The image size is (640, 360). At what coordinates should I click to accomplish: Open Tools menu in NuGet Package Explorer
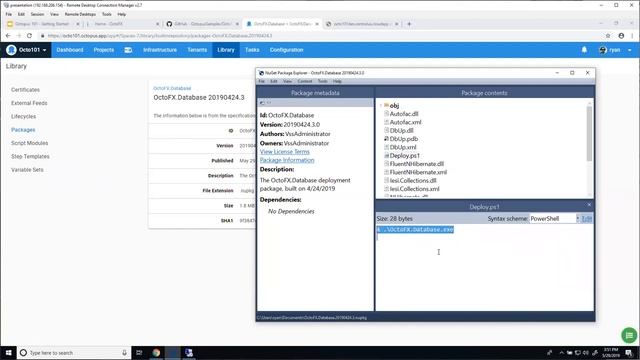pos(322,81)
